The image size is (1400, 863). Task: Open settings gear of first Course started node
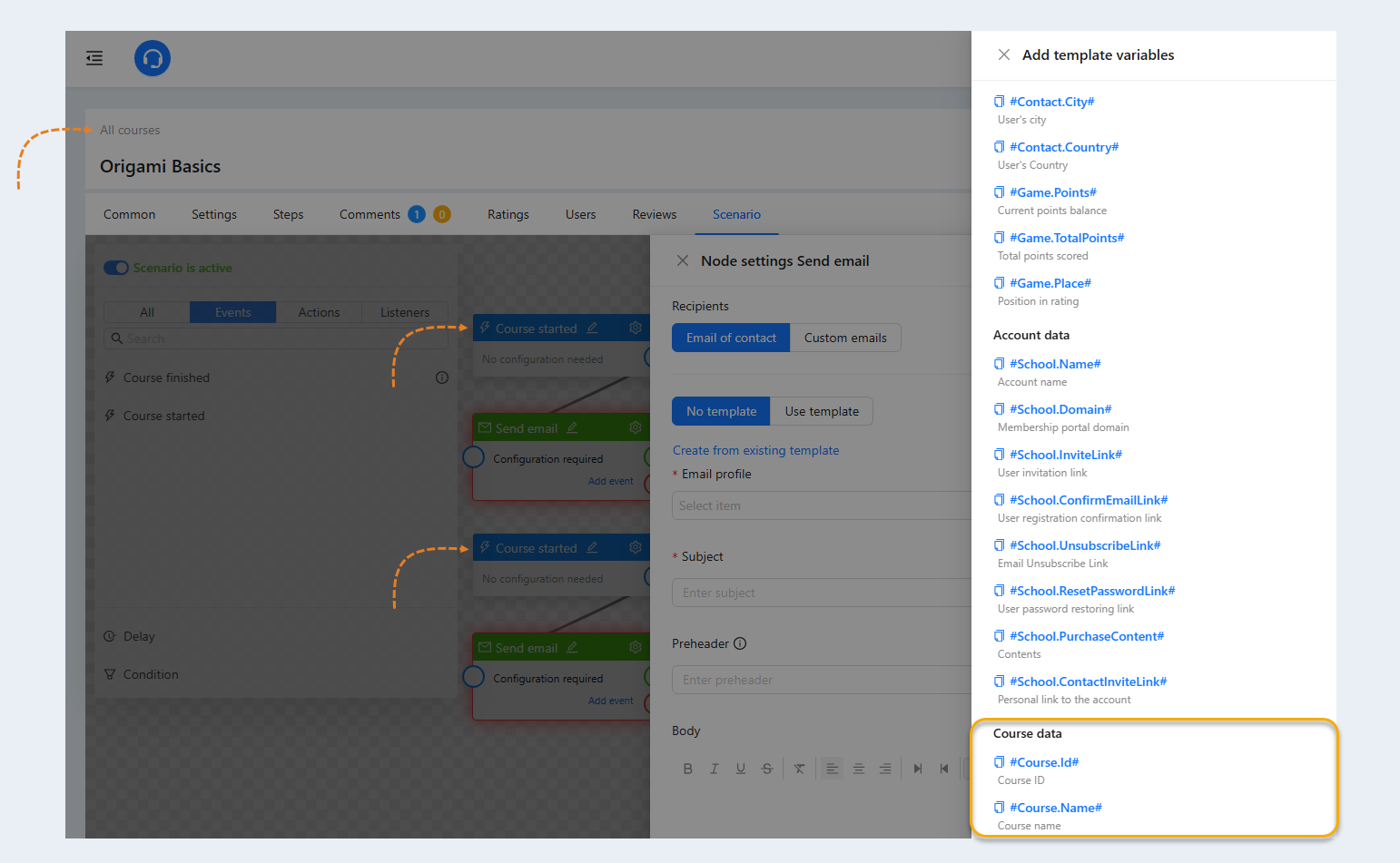[x=636, y=328]
